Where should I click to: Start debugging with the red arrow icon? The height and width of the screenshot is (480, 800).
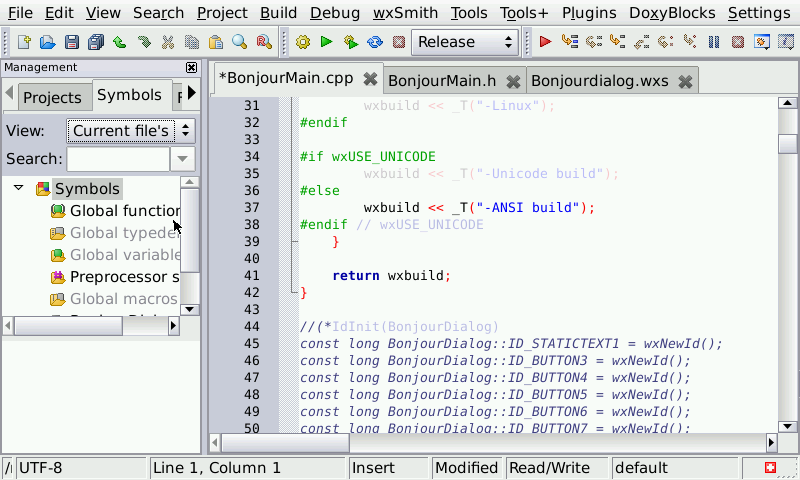545,42
